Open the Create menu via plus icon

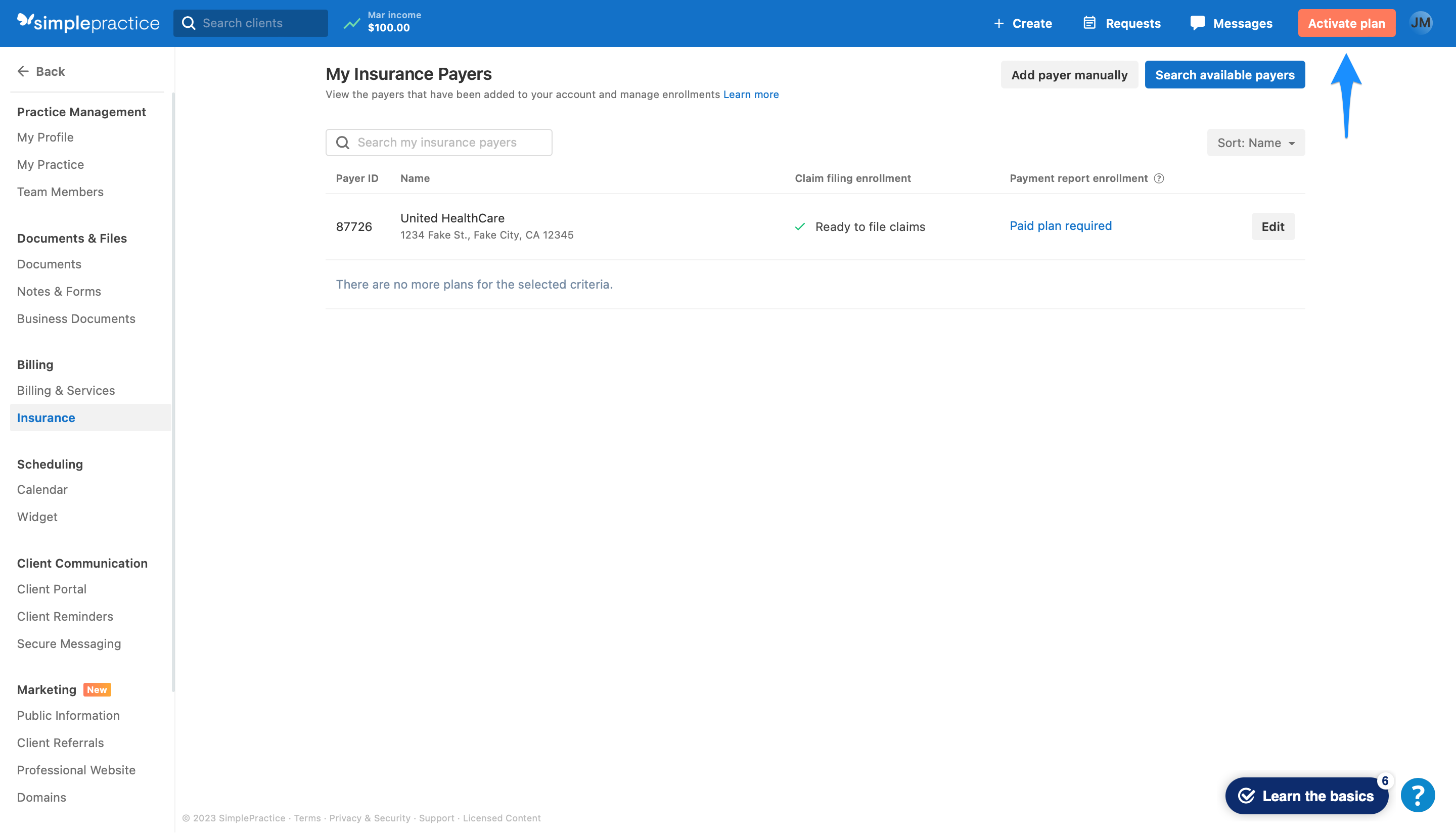click(x=999, y=23)
